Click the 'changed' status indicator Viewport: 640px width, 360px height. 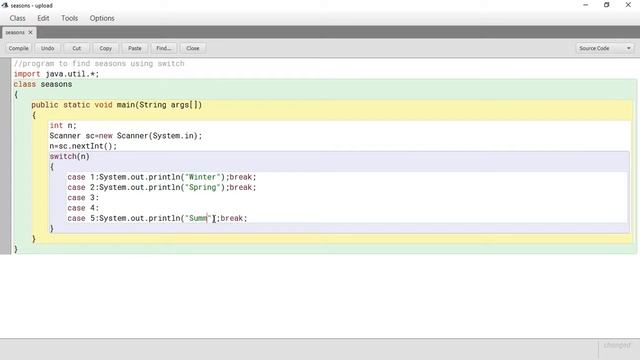point(617,345)
